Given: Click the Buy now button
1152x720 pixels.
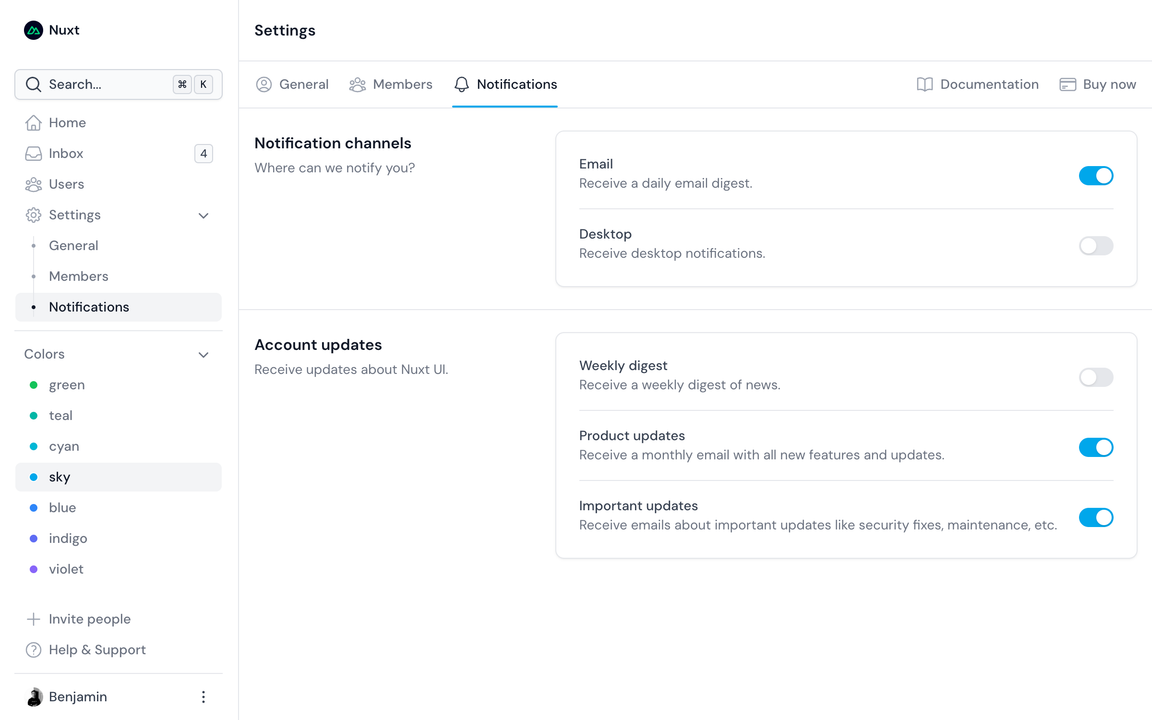Looking at the screenshot, I should tap(1098, 84).
